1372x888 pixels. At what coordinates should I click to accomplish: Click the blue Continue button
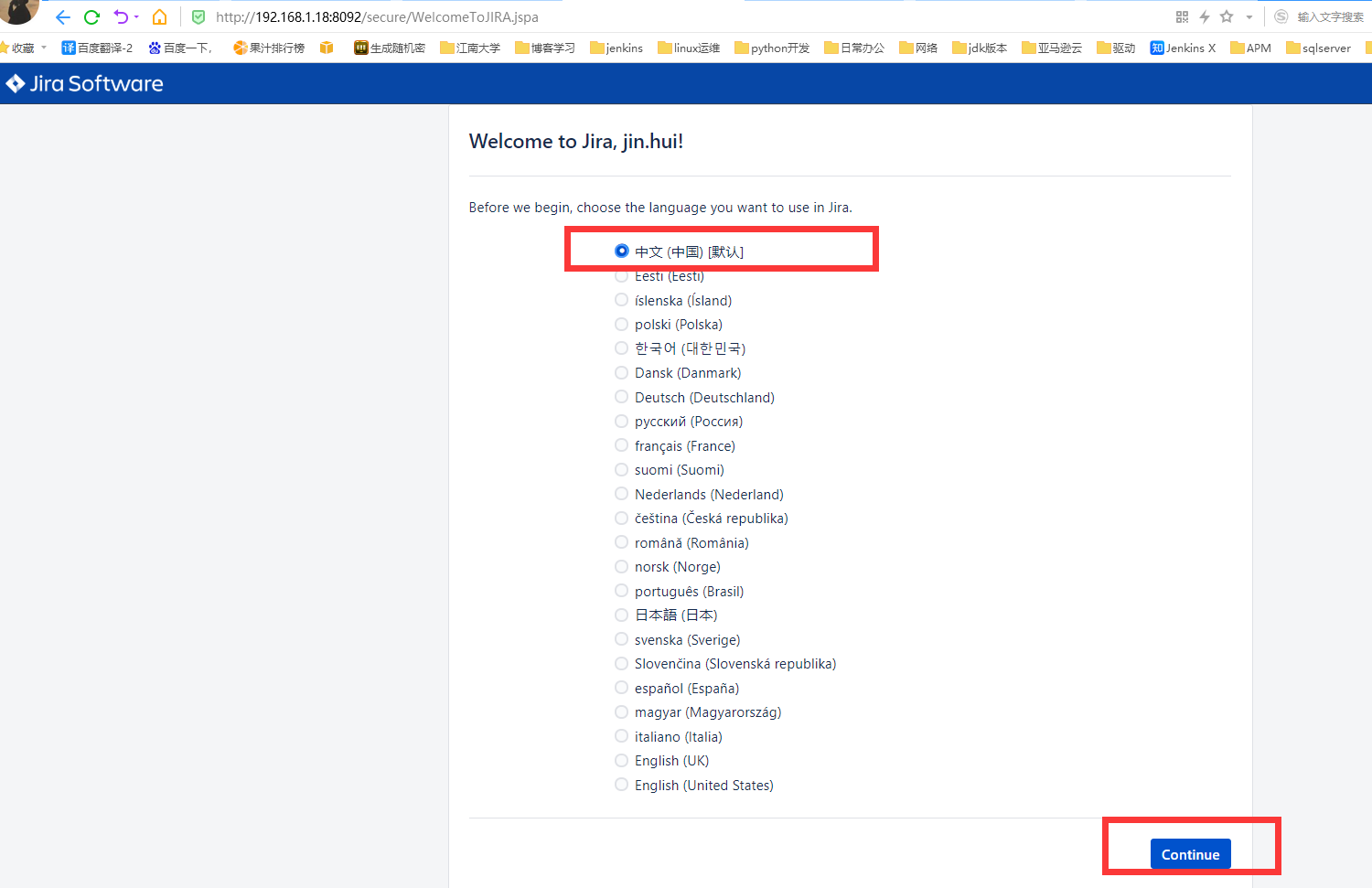(x=1190, y=854)
